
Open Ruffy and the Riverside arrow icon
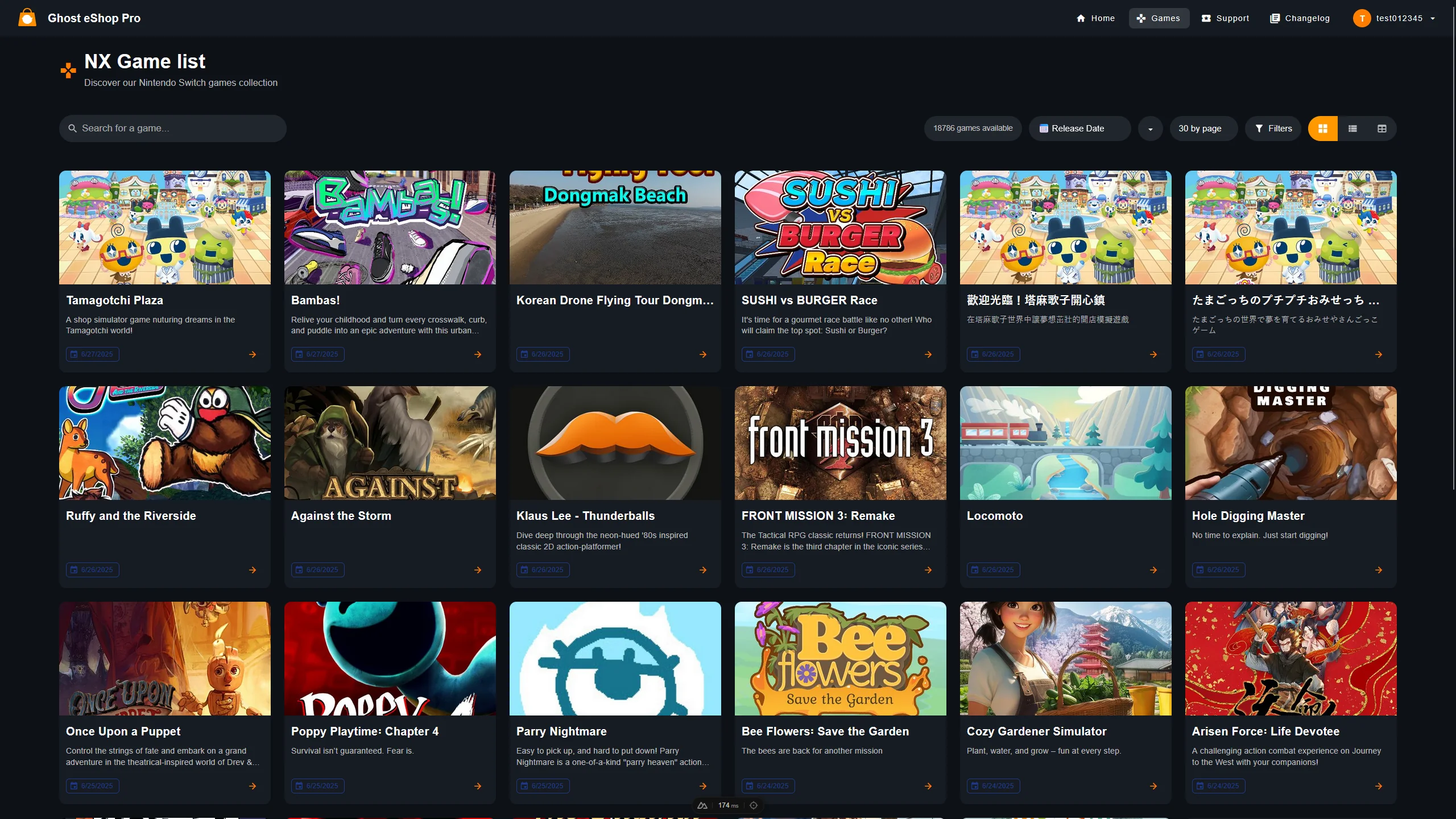pos(253,570)
